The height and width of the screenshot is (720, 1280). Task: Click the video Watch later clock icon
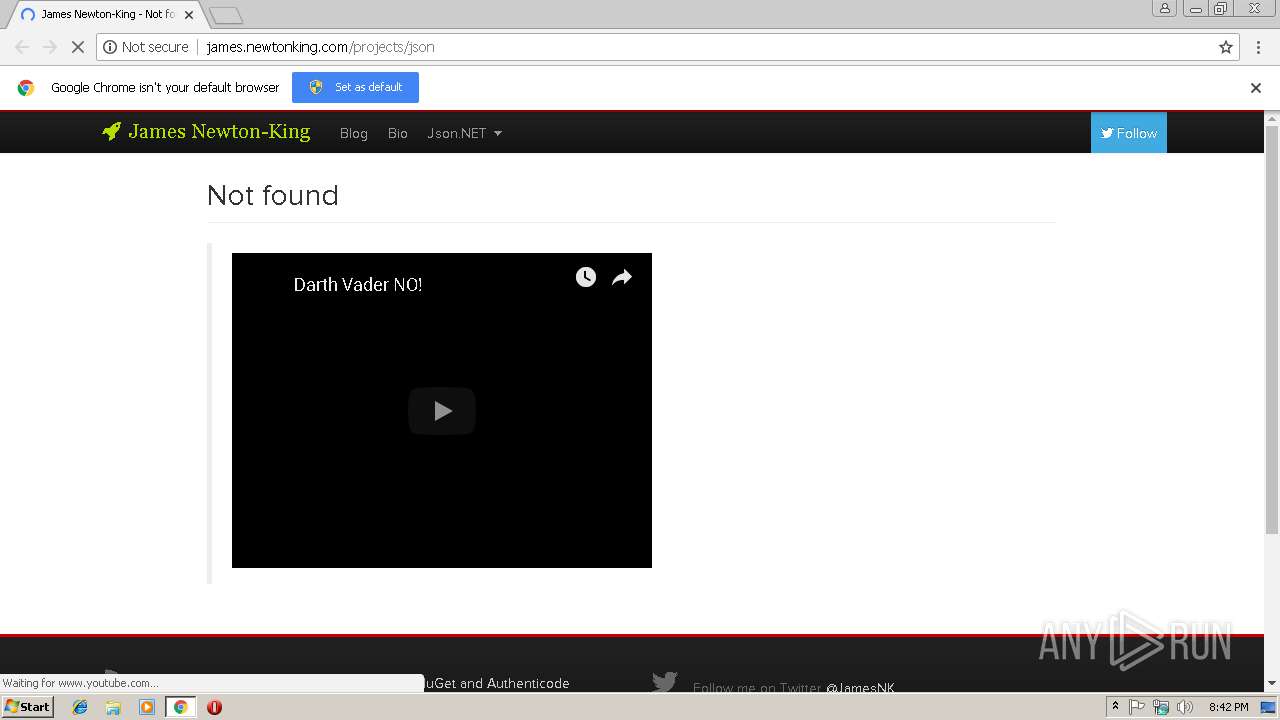point(586,277)
